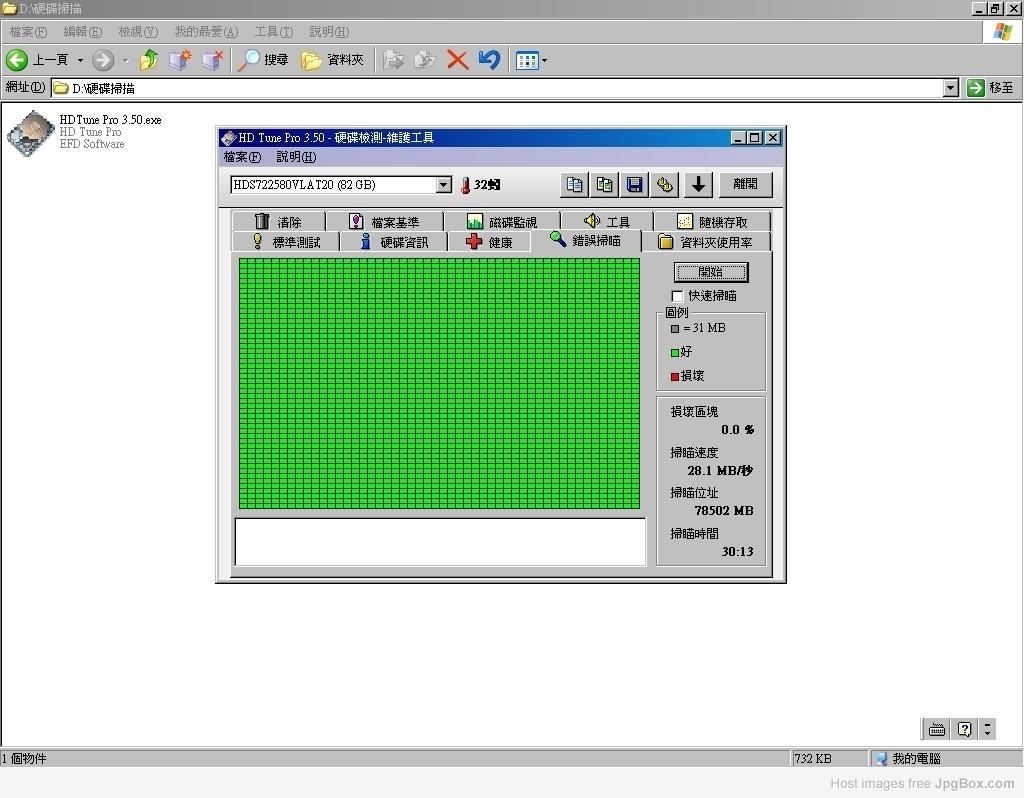Image resolution: width=1024 pixels, height=798 pixels.
Task: Expand the Explorer views button dropdown
Action: 544,60
